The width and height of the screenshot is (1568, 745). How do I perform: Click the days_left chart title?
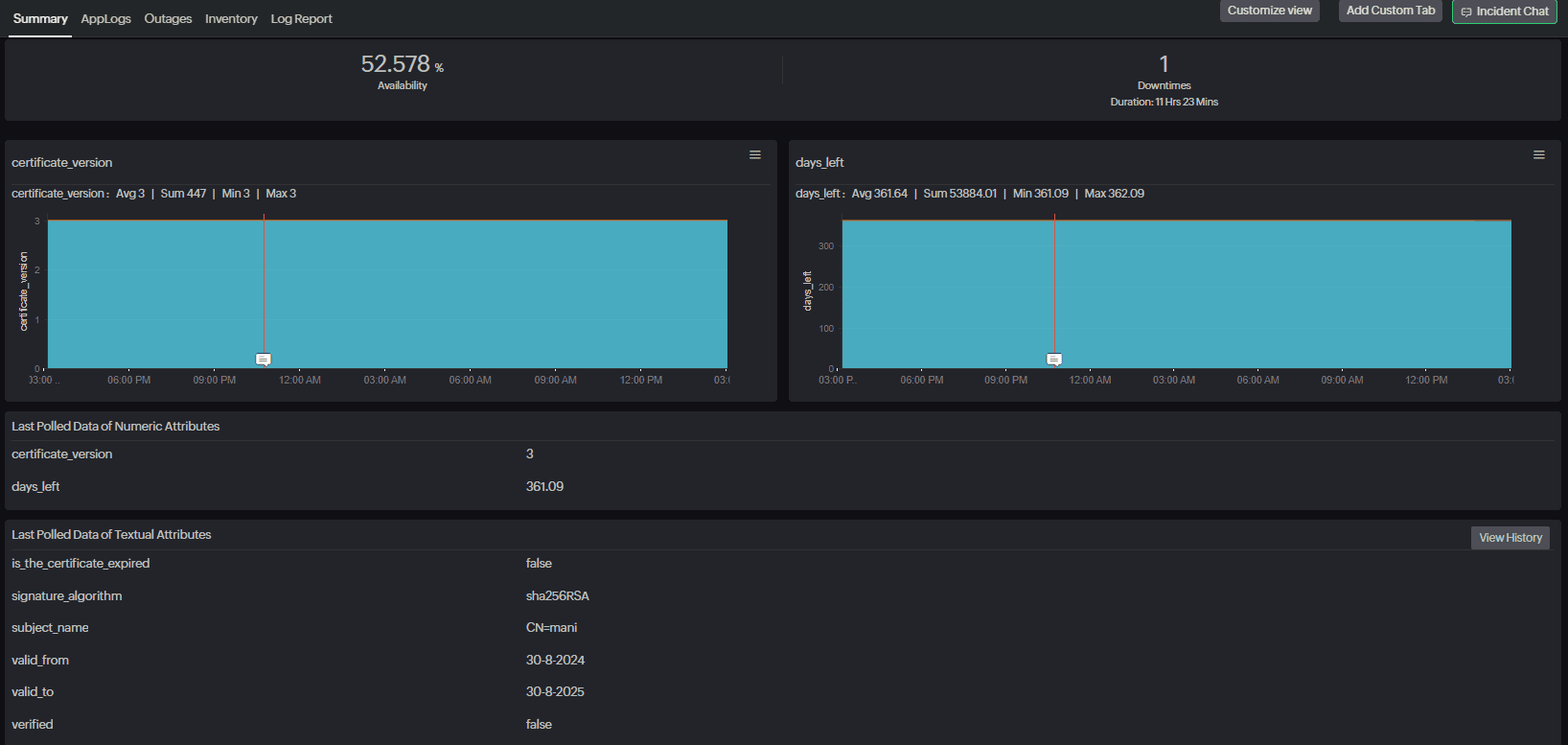coord(819,163)
